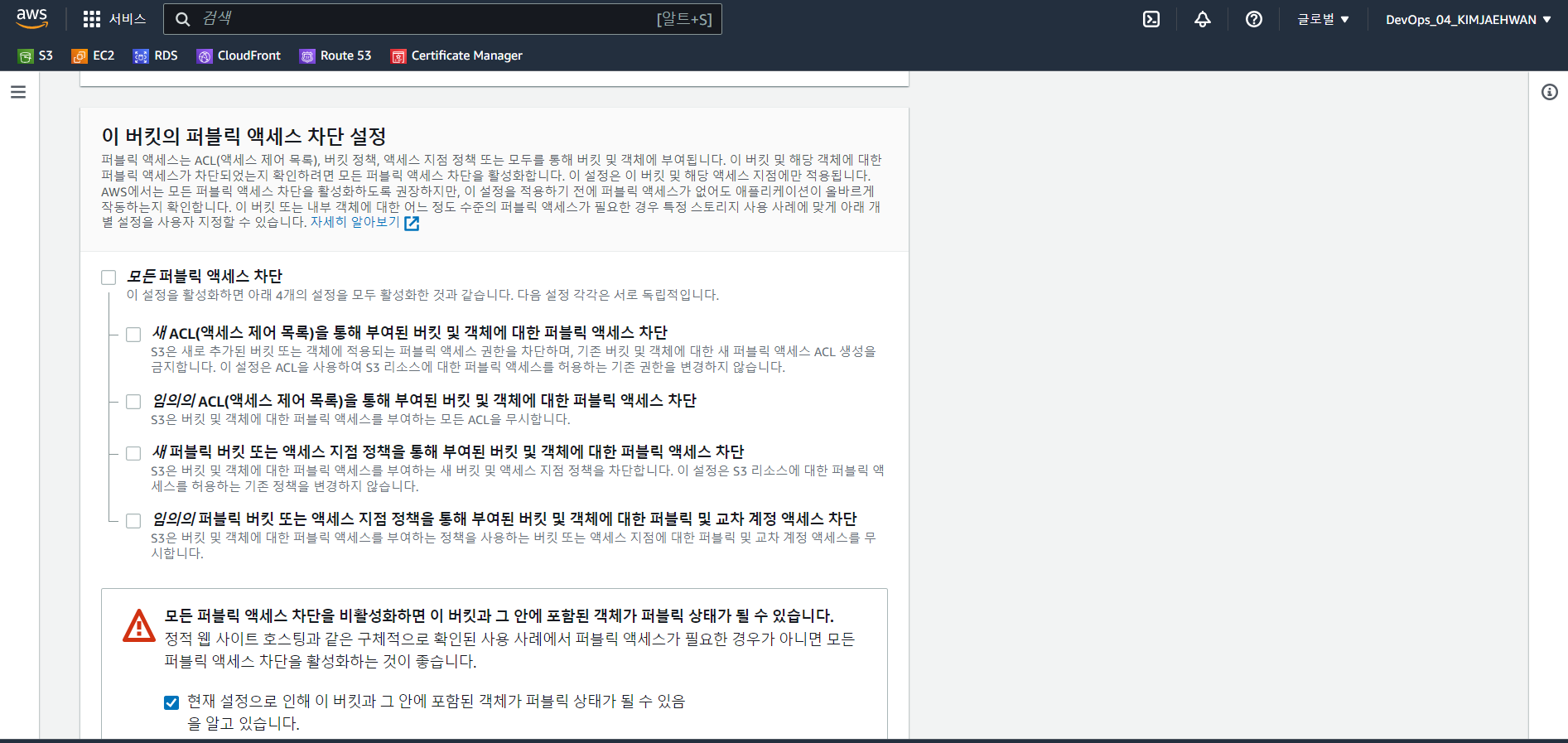The width and height of the screenshot is (1568, 743).
Task: Open 자세히 알아보기 link
Action: [355, 222]
